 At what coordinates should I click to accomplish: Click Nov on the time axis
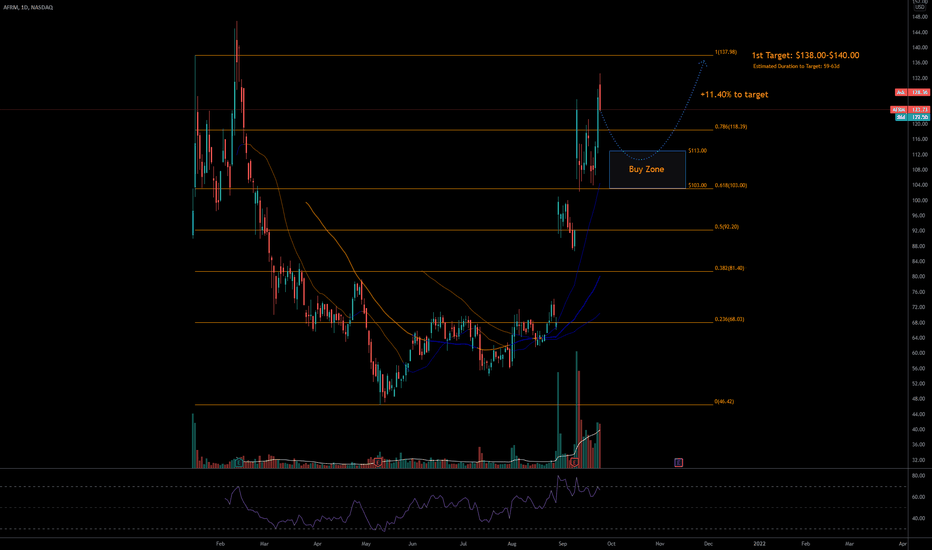coord(660,544)
